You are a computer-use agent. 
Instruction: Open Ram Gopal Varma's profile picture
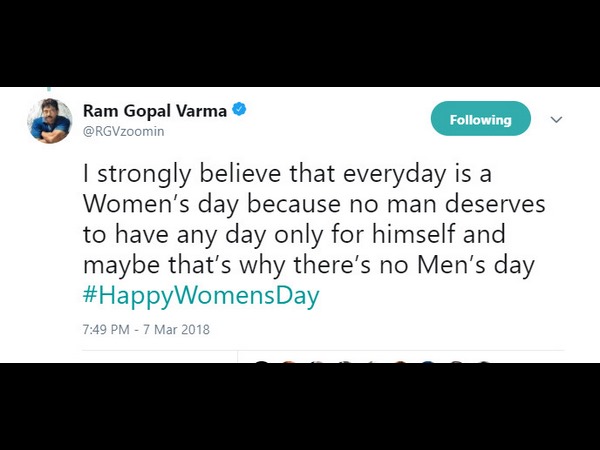(50, 121)
